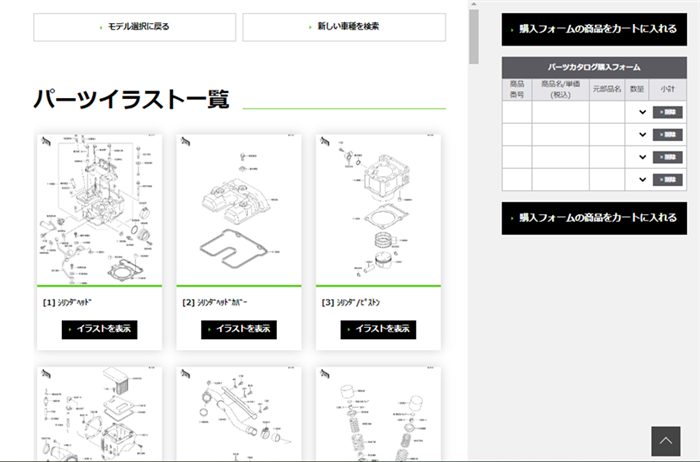700x462 pixels.
Task: Click delete button in first form row
Action: [x=666, y=112]
